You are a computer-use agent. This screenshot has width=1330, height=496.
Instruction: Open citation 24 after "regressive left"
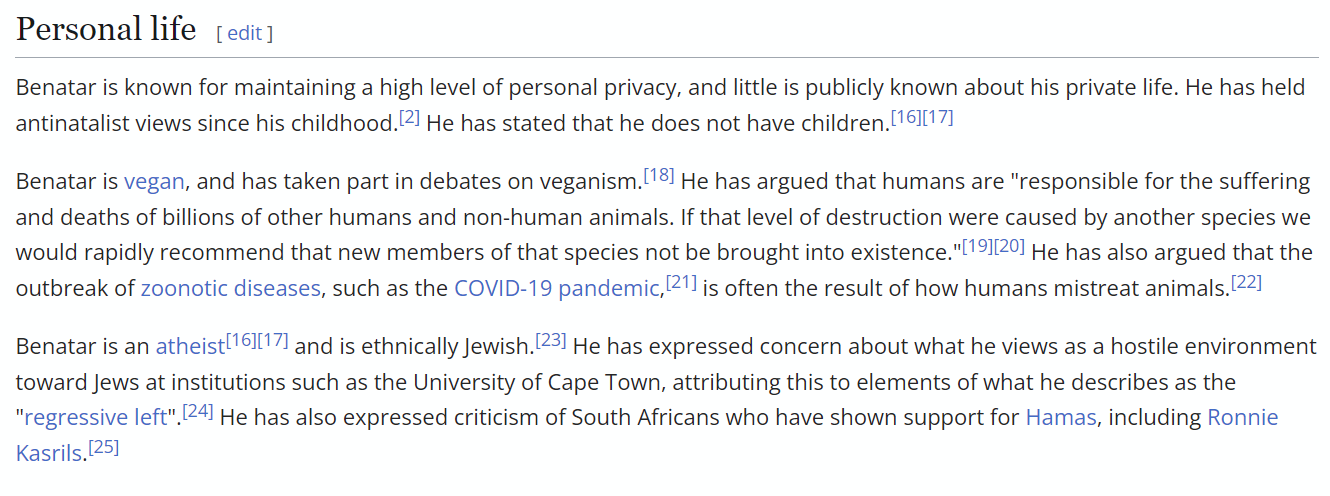click(x=198, y=411)
